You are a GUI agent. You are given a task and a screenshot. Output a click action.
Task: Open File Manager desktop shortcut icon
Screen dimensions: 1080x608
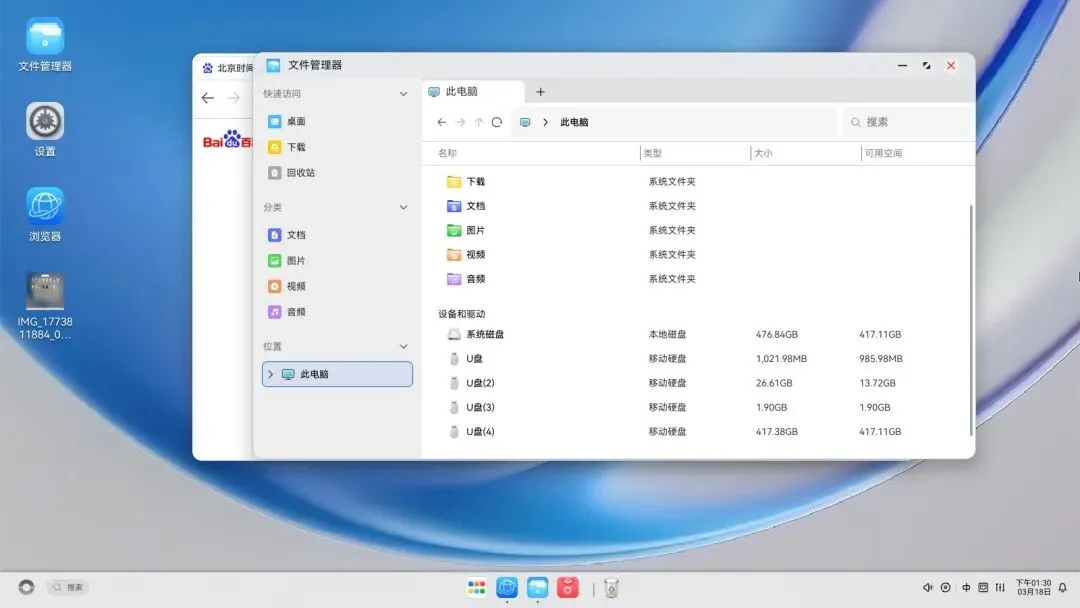(45, 36)
